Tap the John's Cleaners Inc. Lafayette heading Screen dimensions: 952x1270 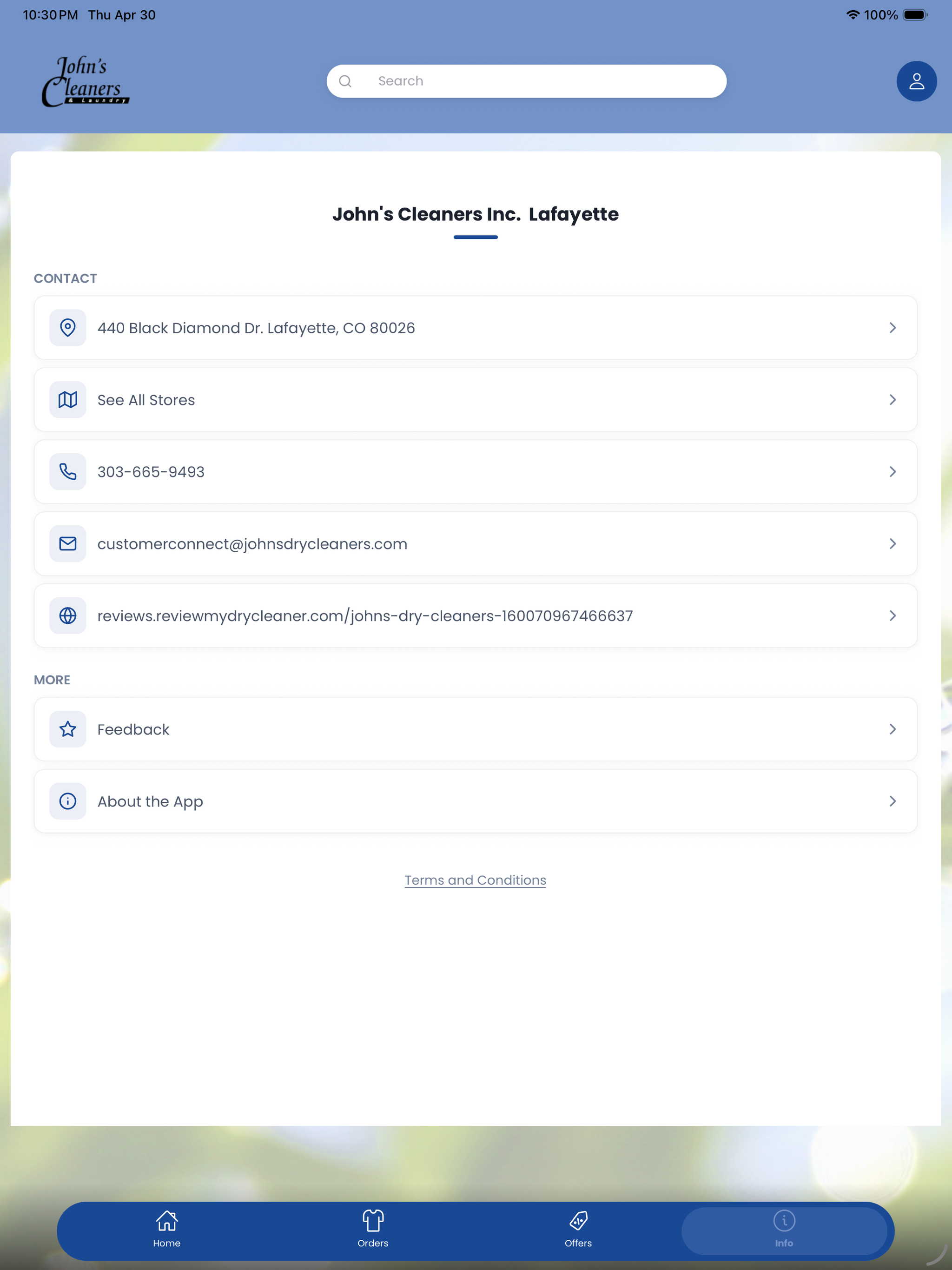[476, 214]
